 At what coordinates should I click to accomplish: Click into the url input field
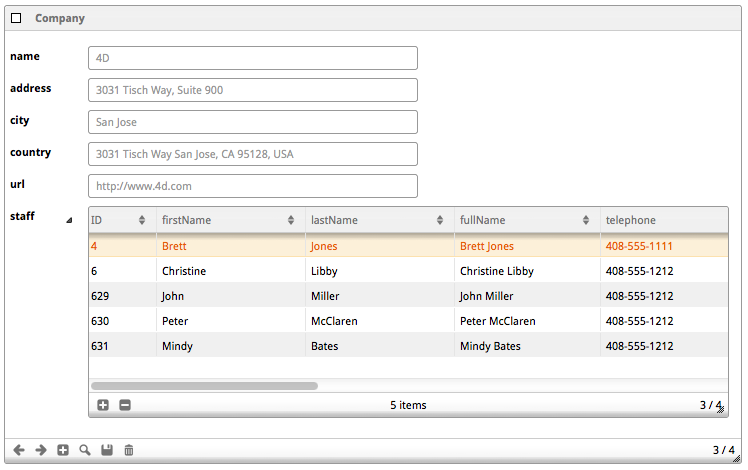252,186
